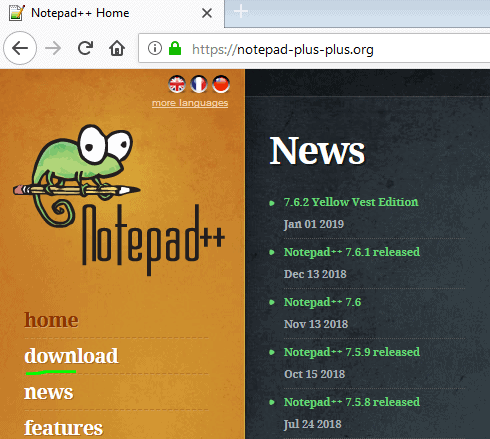Open the download menu item

point(71,356)
